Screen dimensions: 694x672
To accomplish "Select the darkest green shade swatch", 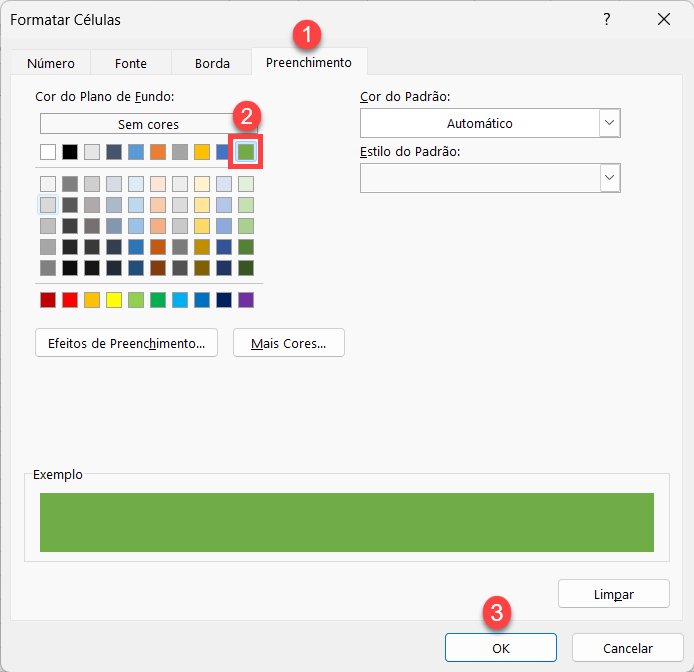I will pyautogui.click(x=246, y=268).
